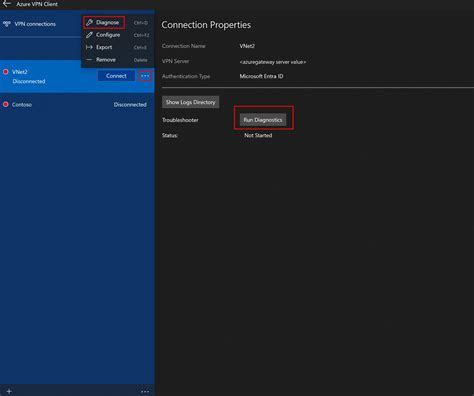
Task: Open the ellipsis menu for VNet2
Action: pyautogui.click(x=145, y=76)
